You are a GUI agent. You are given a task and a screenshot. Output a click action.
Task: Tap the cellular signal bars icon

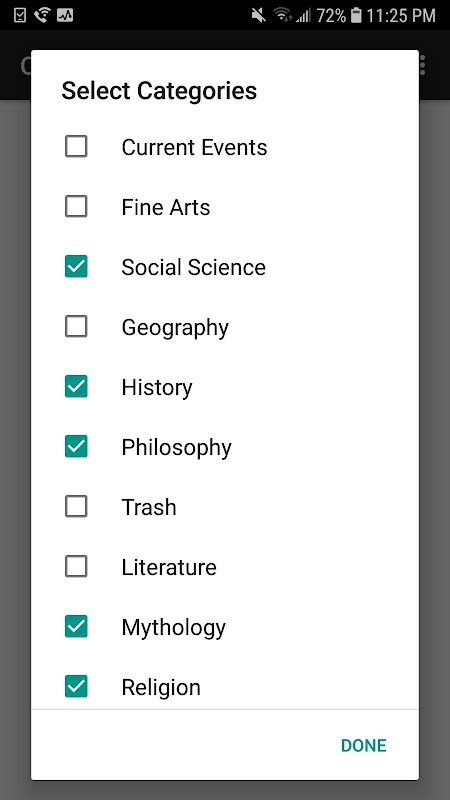pyautogui.click(x=304, y=16)
